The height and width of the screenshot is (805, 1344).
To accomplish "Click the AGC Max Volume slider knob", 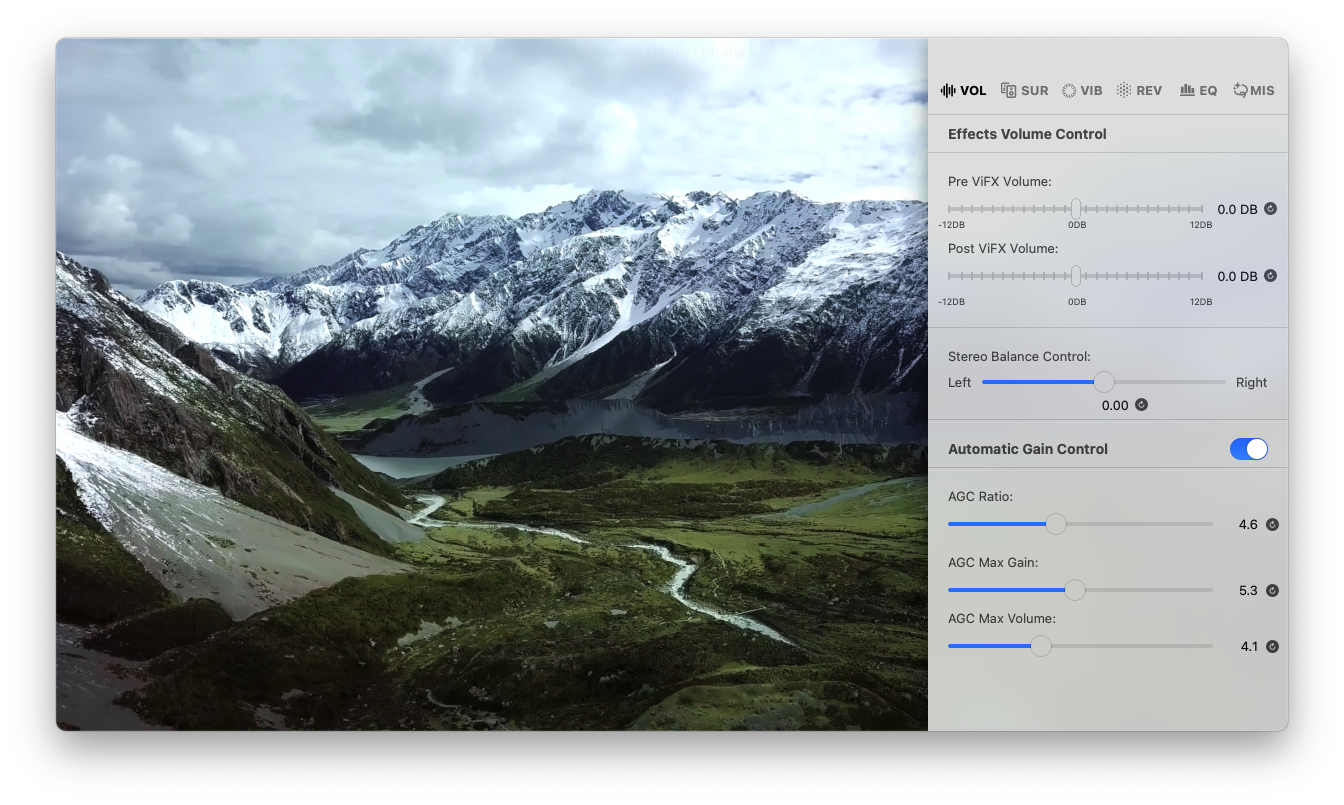I will (x=1041, y=646).
